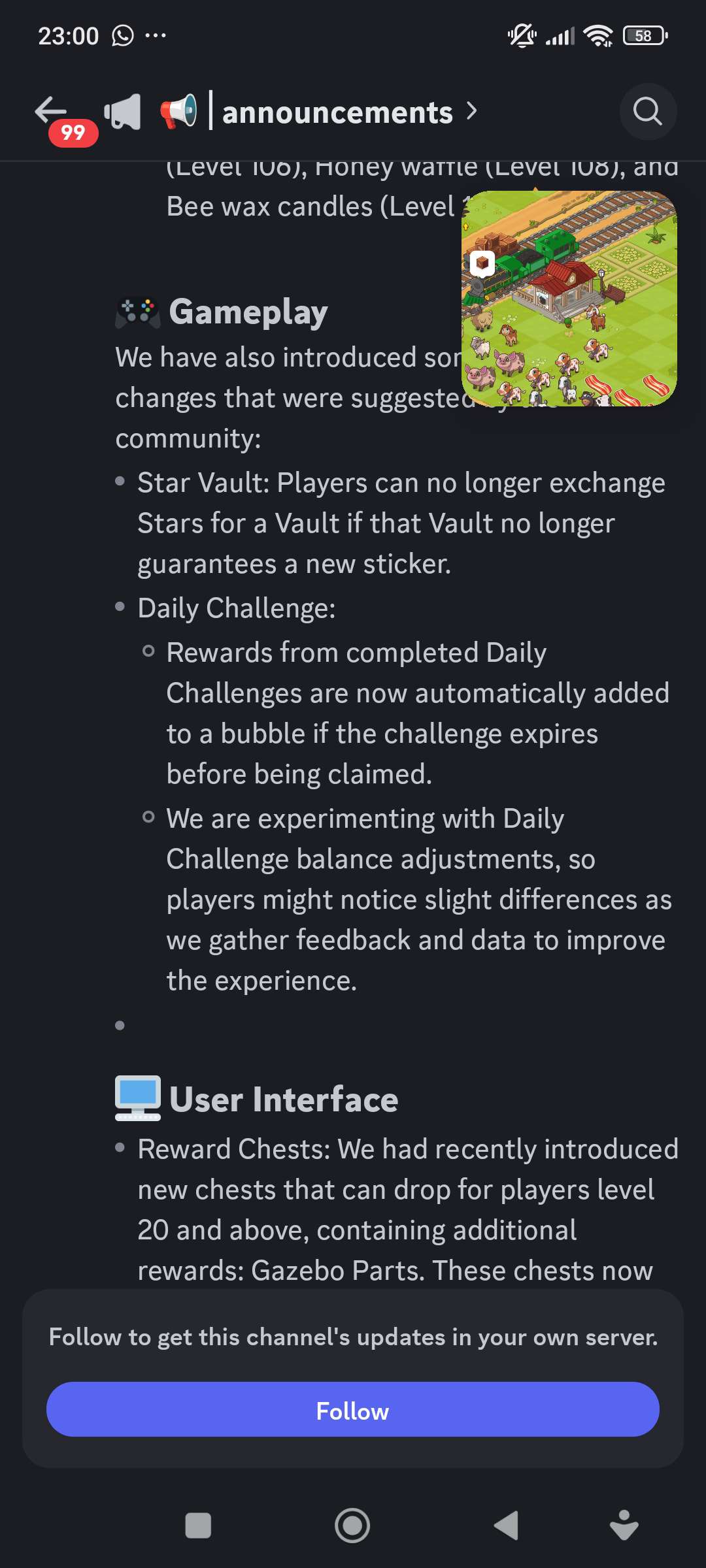The height and width of the screenshot is (1568, 706).
Task: Open recent apps with the square button
Action: click(198, 1526)
